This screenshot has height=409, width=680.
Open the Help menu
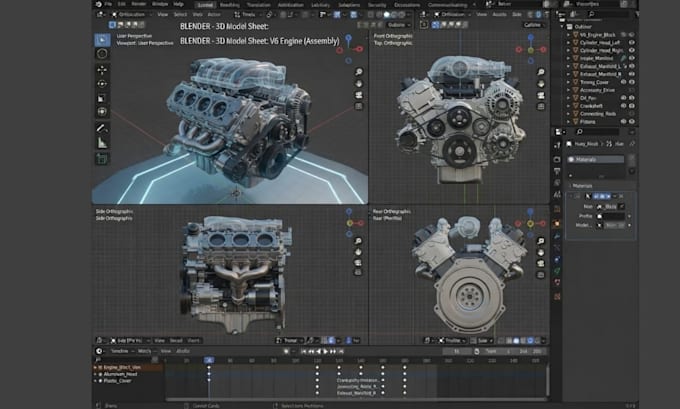click(x=178, y=4)
